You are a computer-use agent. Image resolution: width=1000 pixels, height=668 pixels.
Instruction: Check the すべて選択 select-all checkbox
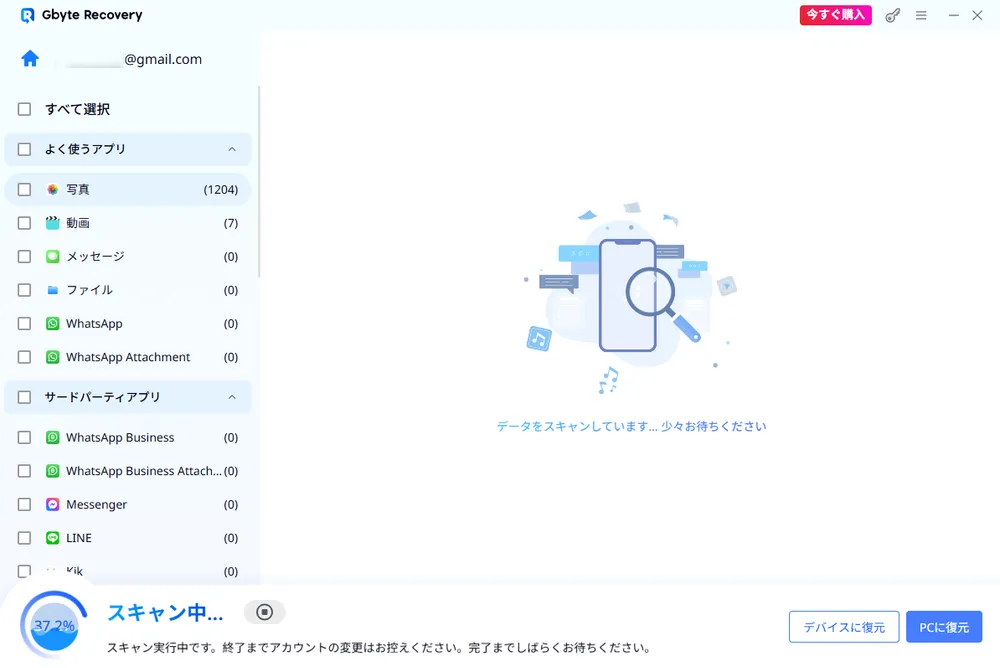click(24, 109)
